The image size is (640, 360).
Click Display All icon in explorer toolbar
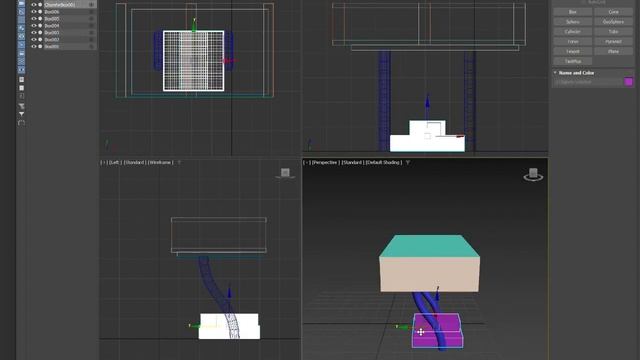(x=22, y=79)
